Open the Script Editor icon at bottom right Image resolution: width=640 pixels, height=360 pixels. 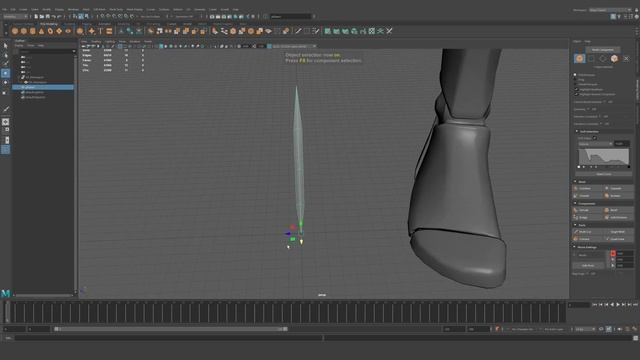tap(636, 338)
